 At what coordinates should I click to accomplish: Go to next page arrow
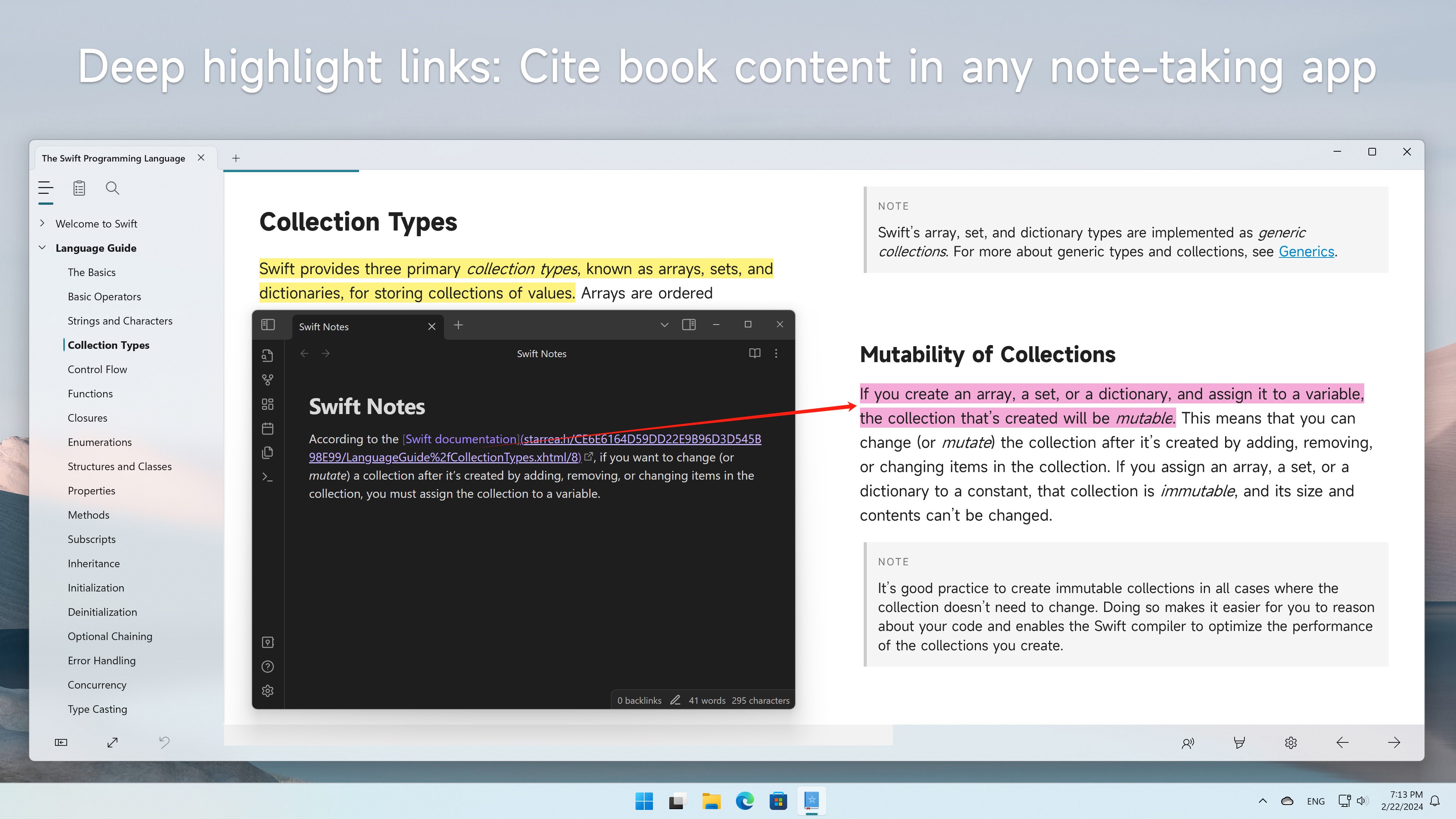pos(1394,743)
